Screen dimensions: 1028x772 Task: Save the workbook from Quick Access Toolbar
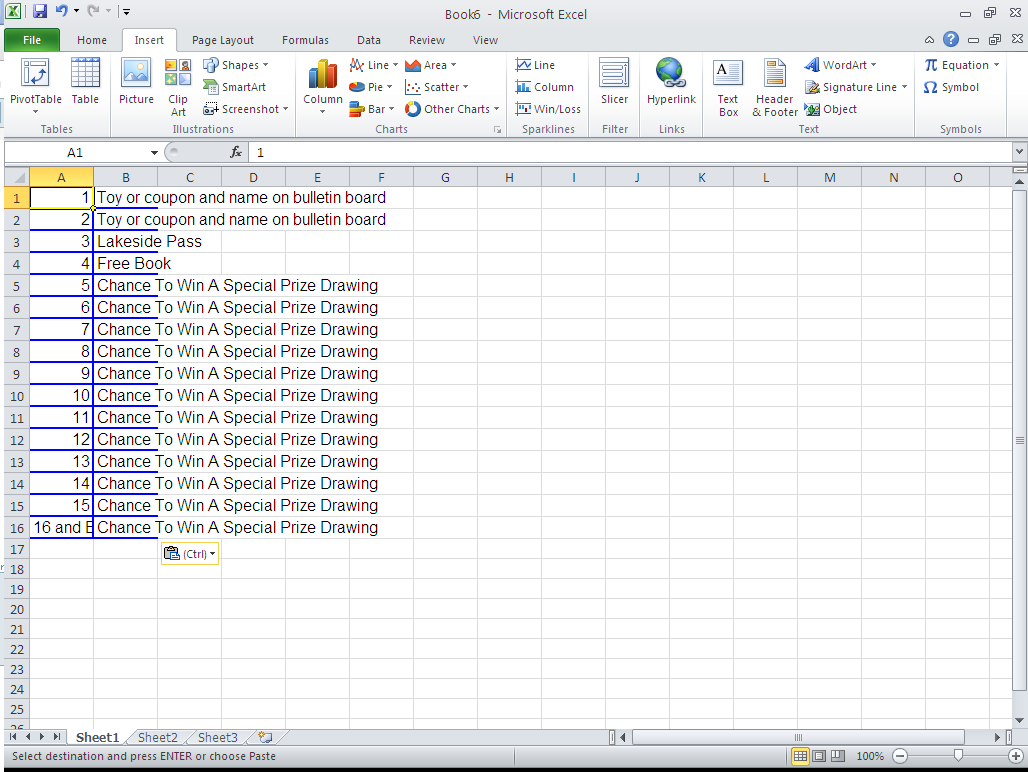pyautogui.click(x=40, y=11)
